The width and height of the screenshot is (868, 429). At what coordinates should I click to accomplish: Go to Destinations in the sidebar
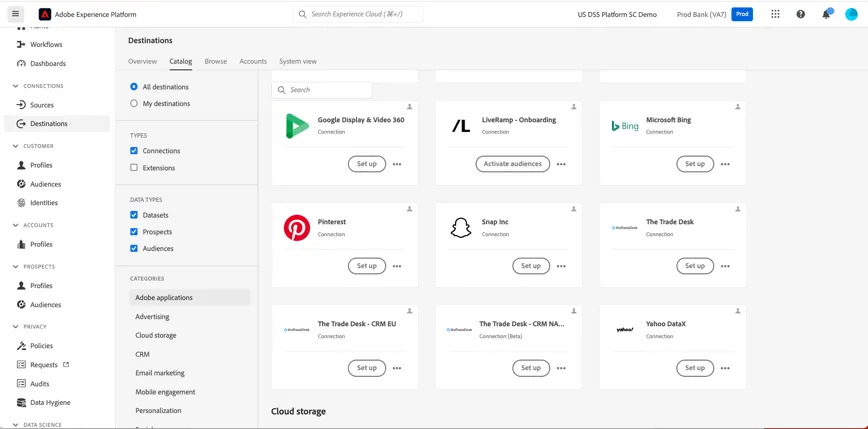(x=57, y=123)
